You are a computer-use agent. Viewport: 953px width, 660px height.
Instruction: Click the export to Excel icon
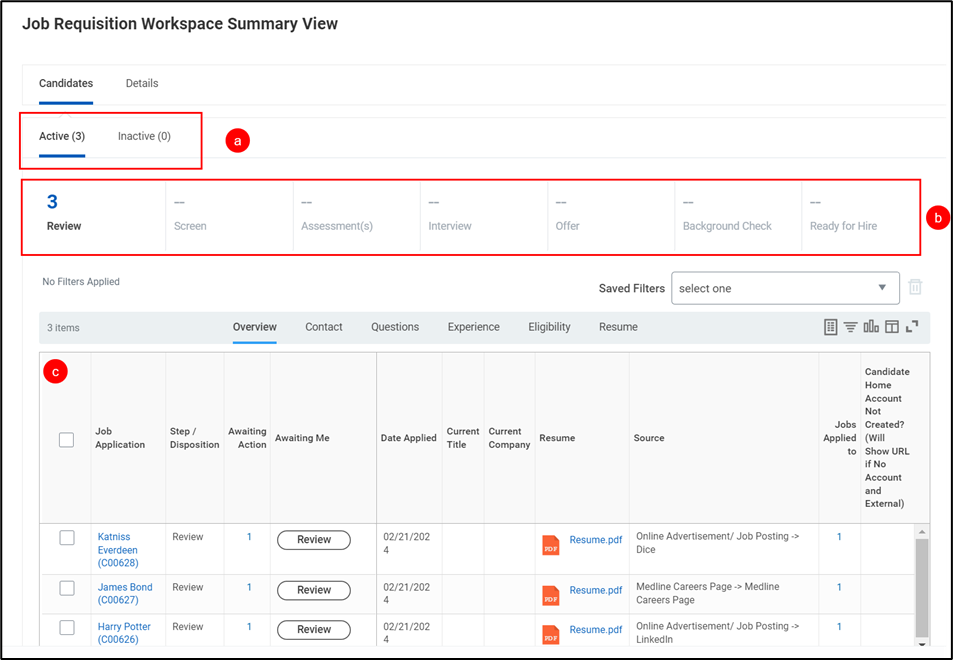click(x=830, y=327)
